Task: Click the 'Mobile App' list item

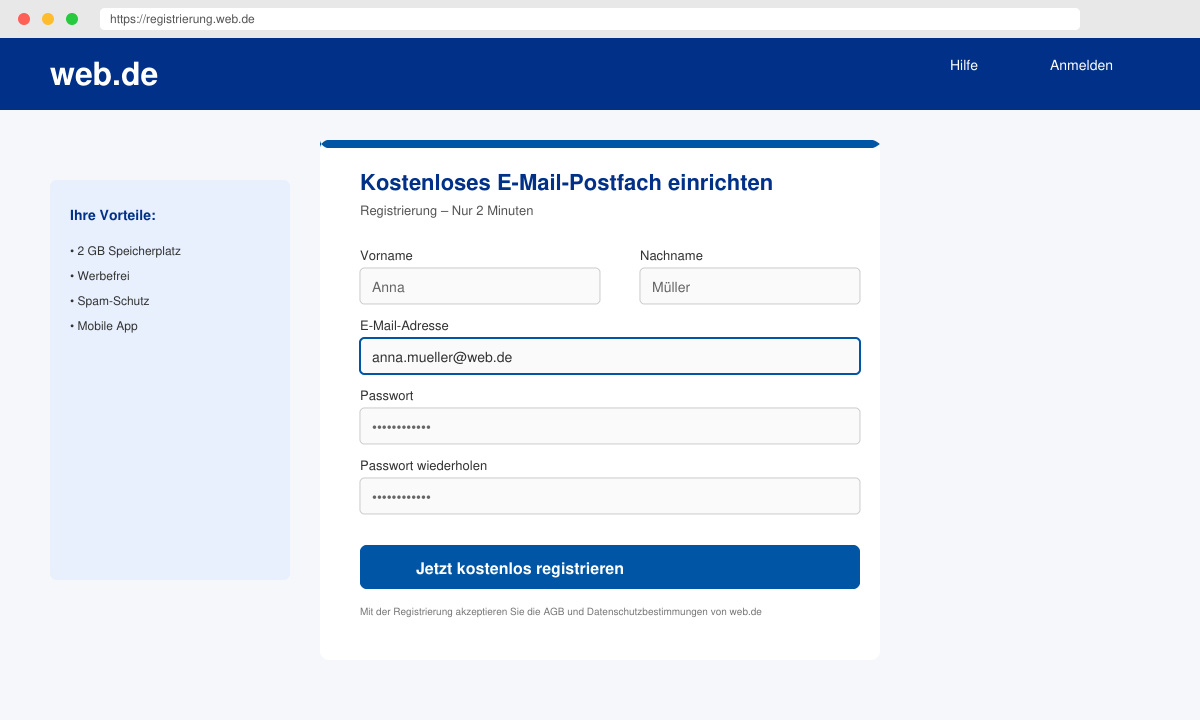Action: click(104, 326)
